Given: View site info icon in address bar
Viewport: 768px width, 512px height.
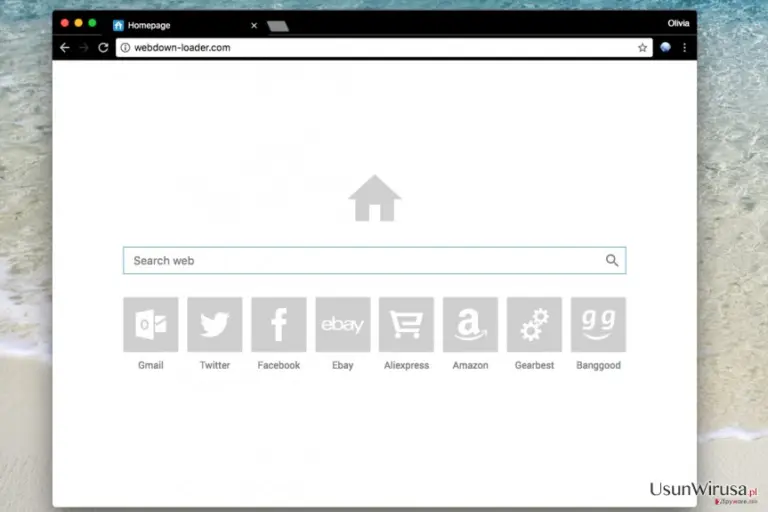Looking at the screenshot, I should click(125, 48).
